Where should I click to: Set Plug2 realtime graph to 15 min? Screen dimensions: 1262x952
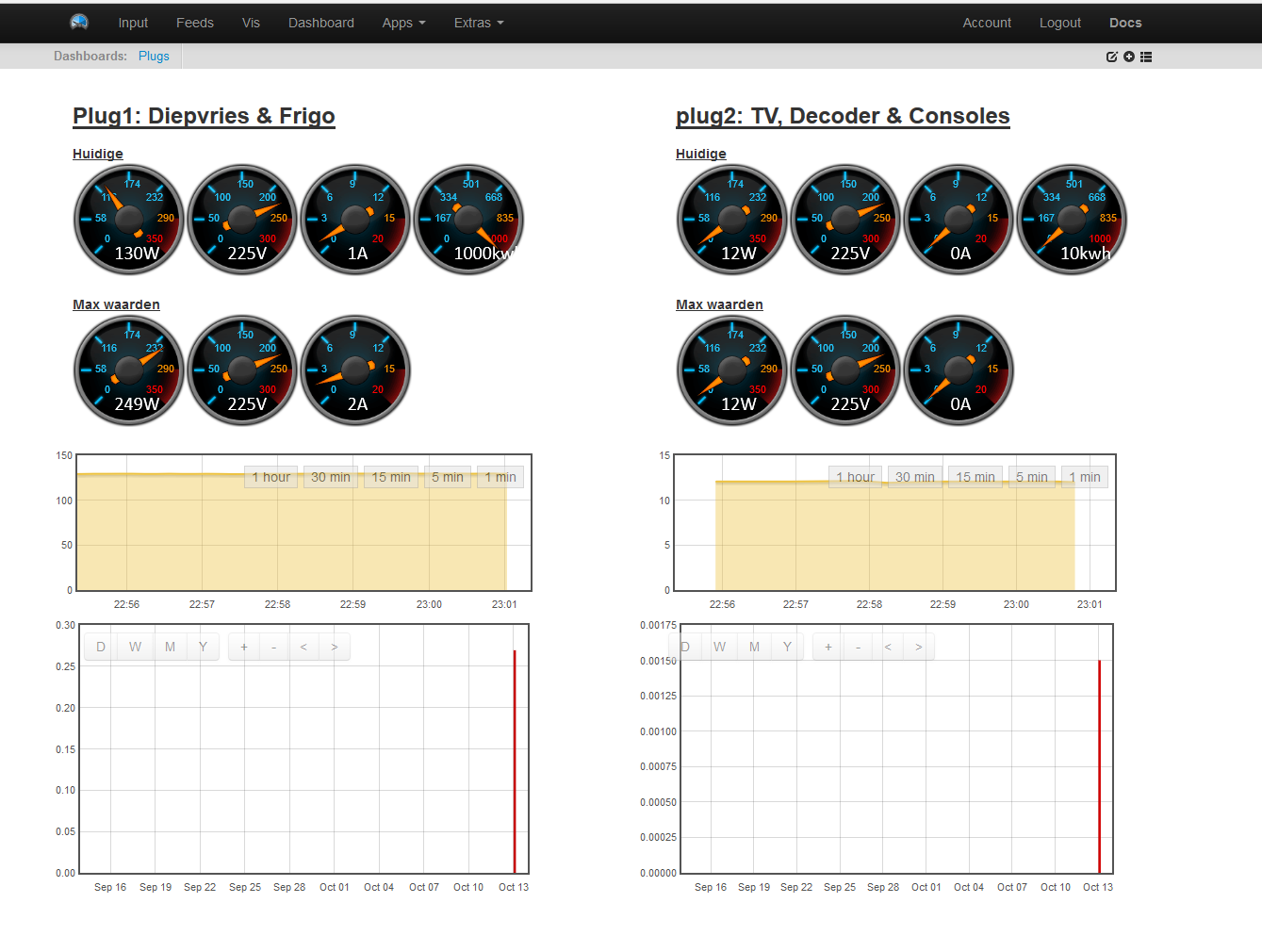point(975,477)
